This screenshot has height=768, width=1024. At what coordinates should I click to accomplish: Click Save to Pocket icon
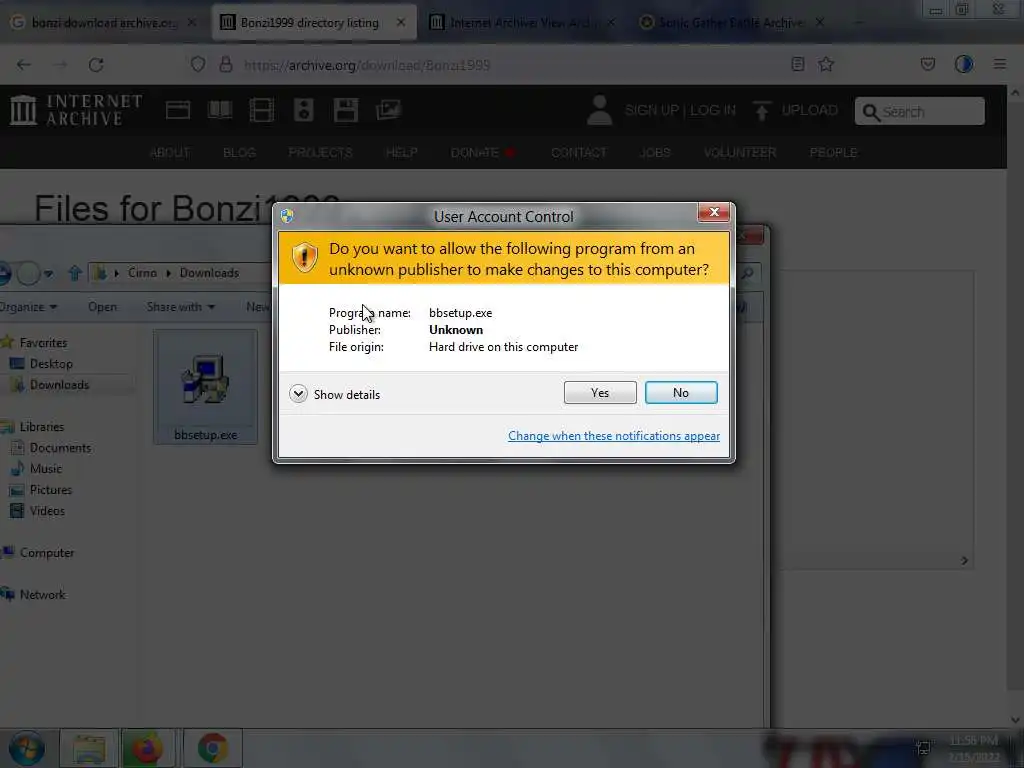coord(927,64)
